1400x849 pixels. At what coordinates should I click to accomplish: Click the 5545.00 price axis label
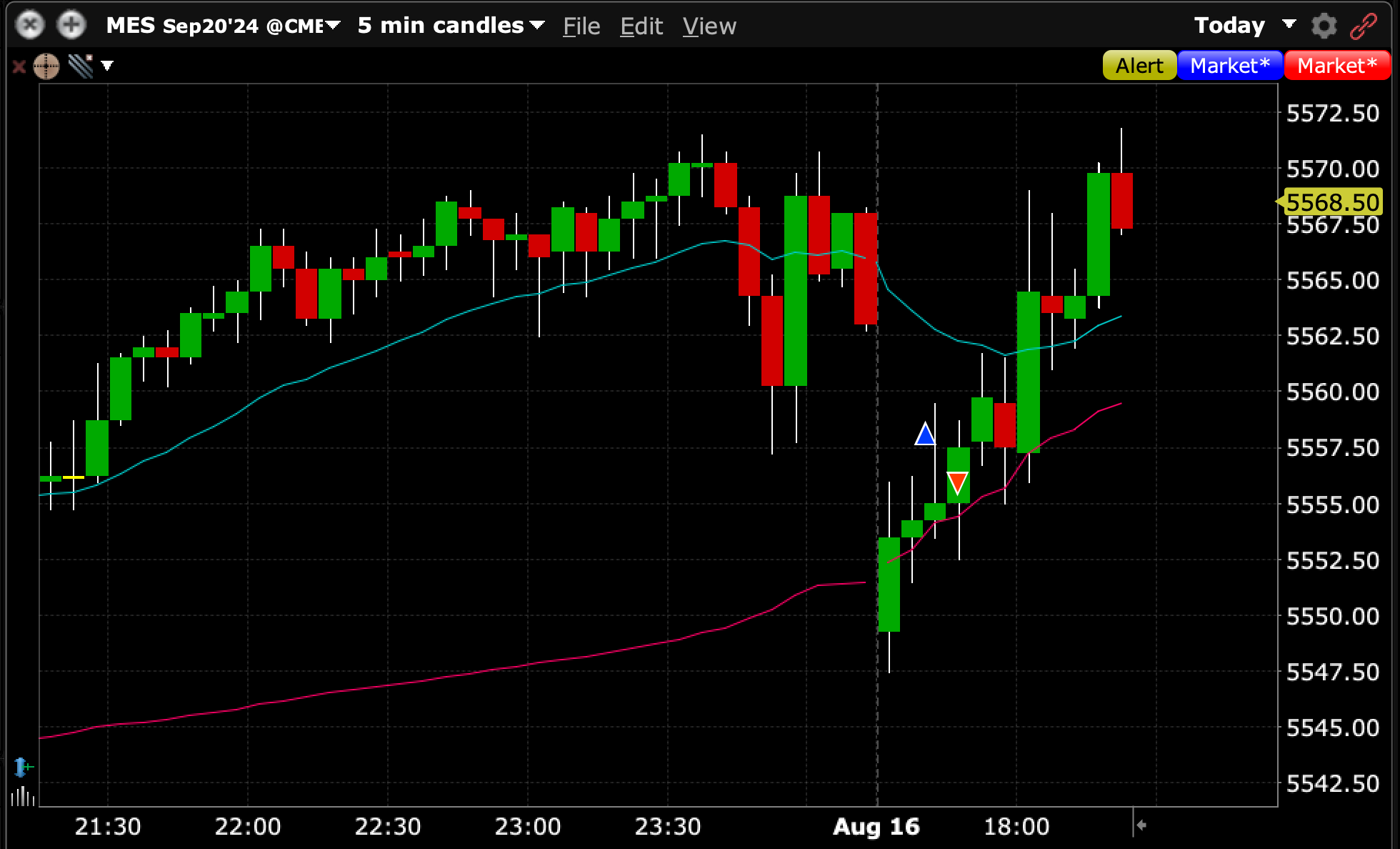[1333, 728]
